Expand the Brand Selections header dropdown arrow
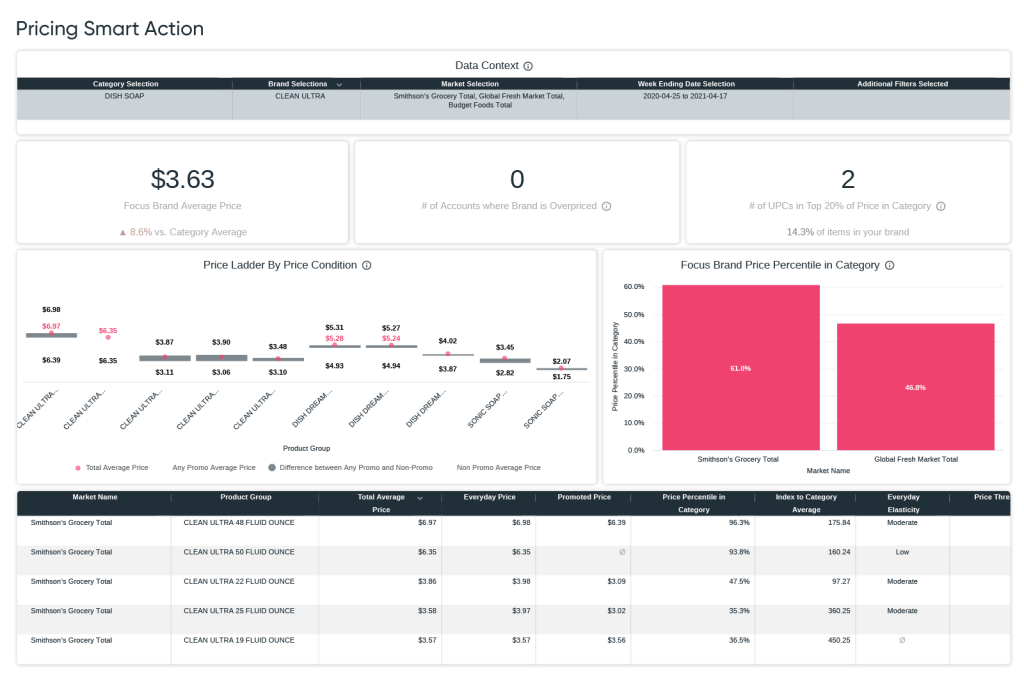Image resolution: width=1024 pixels, height=681 pixels. 339,85
